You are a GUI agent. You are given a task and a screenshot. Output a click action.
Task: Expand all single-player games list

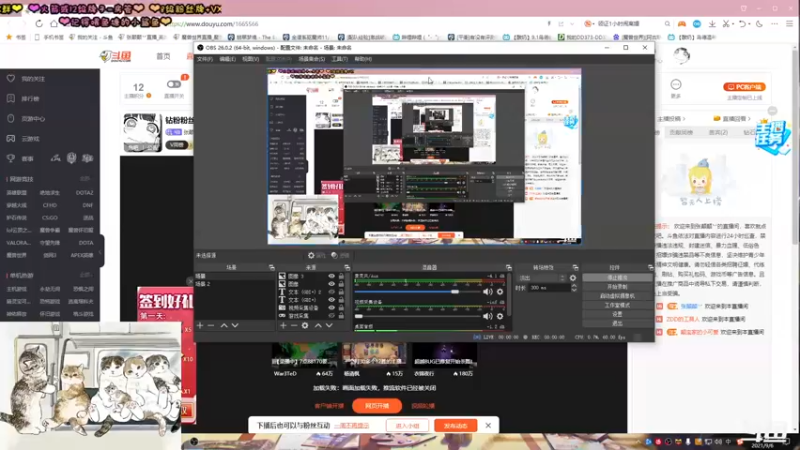85,275
